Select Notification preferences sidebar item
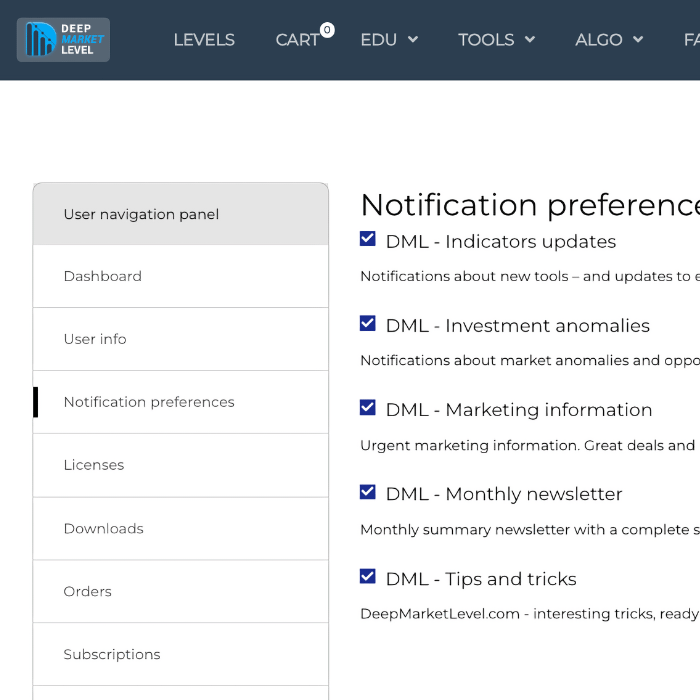The width and height of the screenshot is (700, 700). coord(149,402)
